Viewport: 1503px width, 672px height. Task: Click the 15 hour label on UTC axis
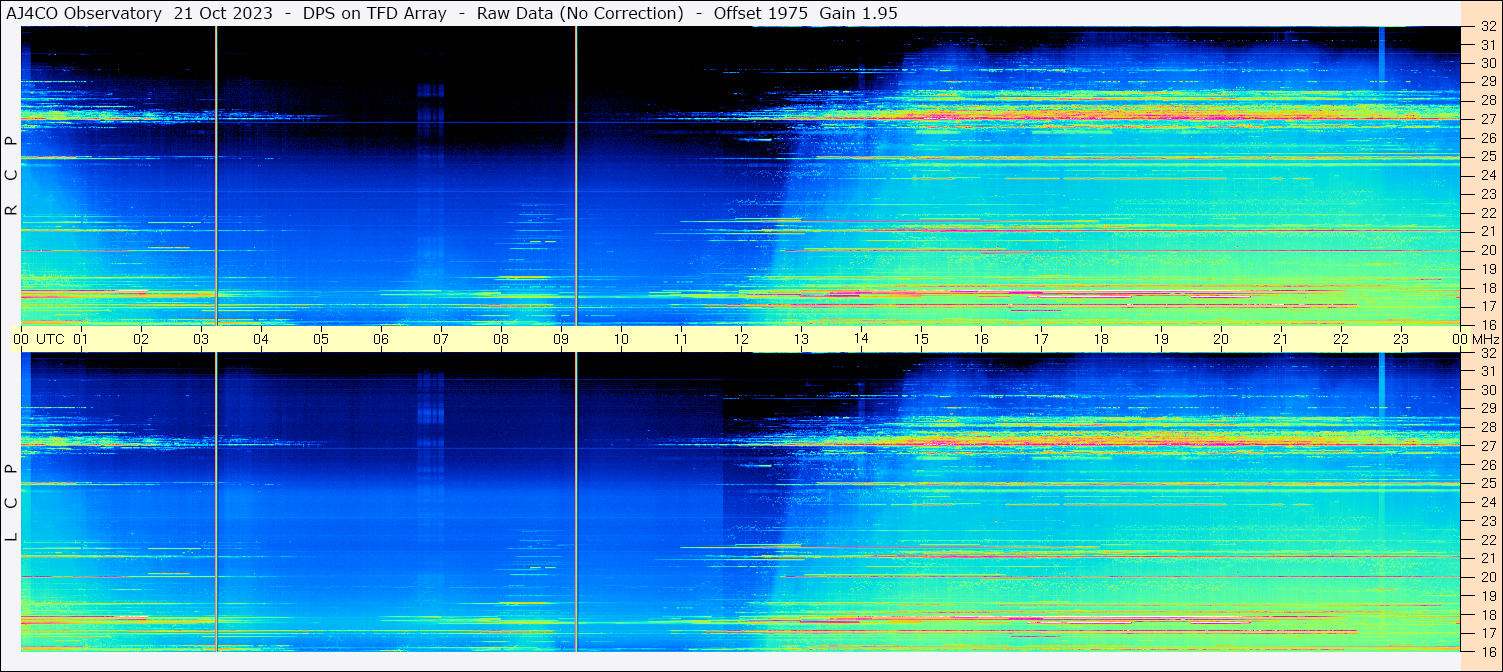click(921, 339)
